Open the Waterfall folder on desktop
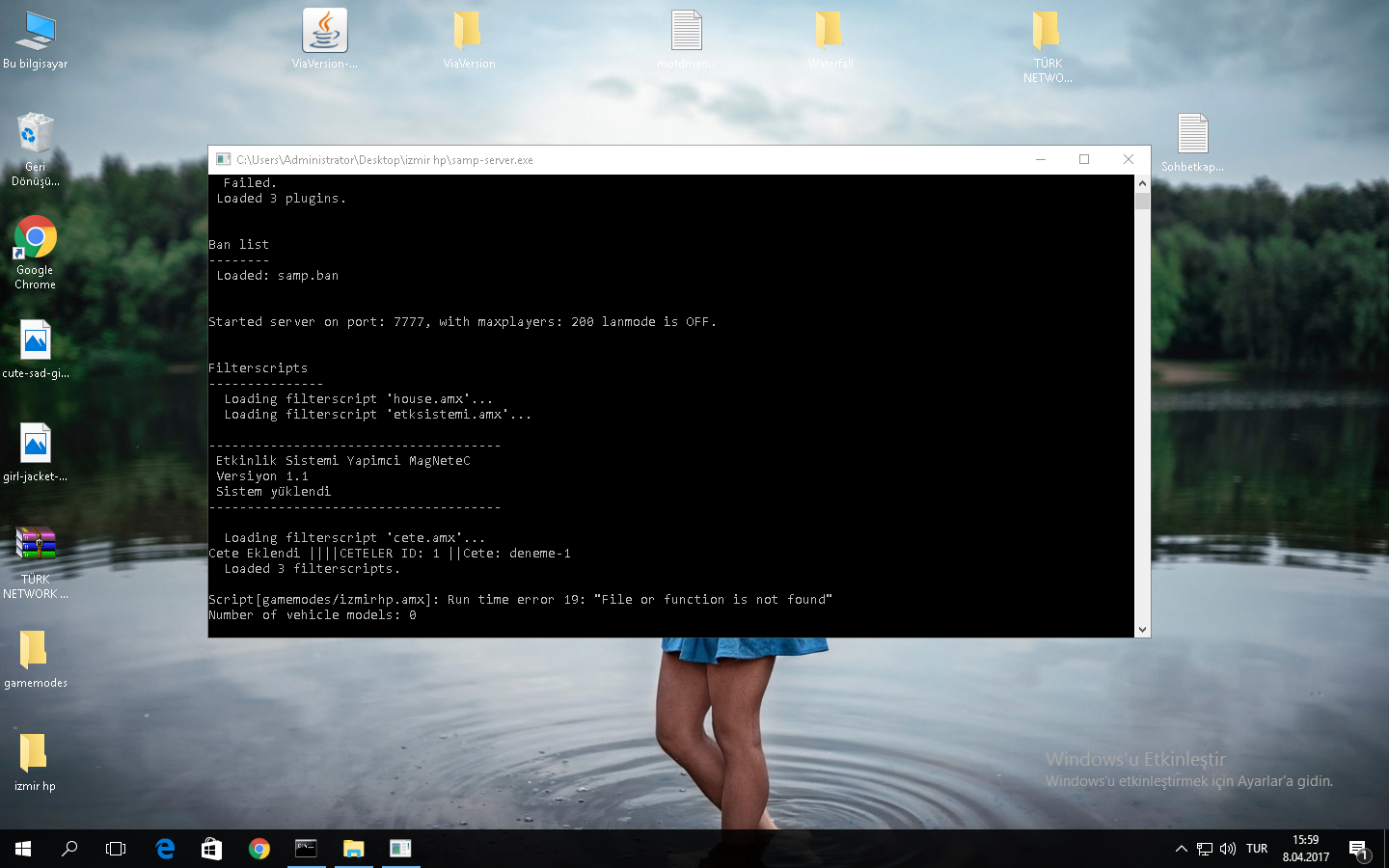Viewport: 1389px width, 868px height. pyautogui.click(x=831, y=40)
